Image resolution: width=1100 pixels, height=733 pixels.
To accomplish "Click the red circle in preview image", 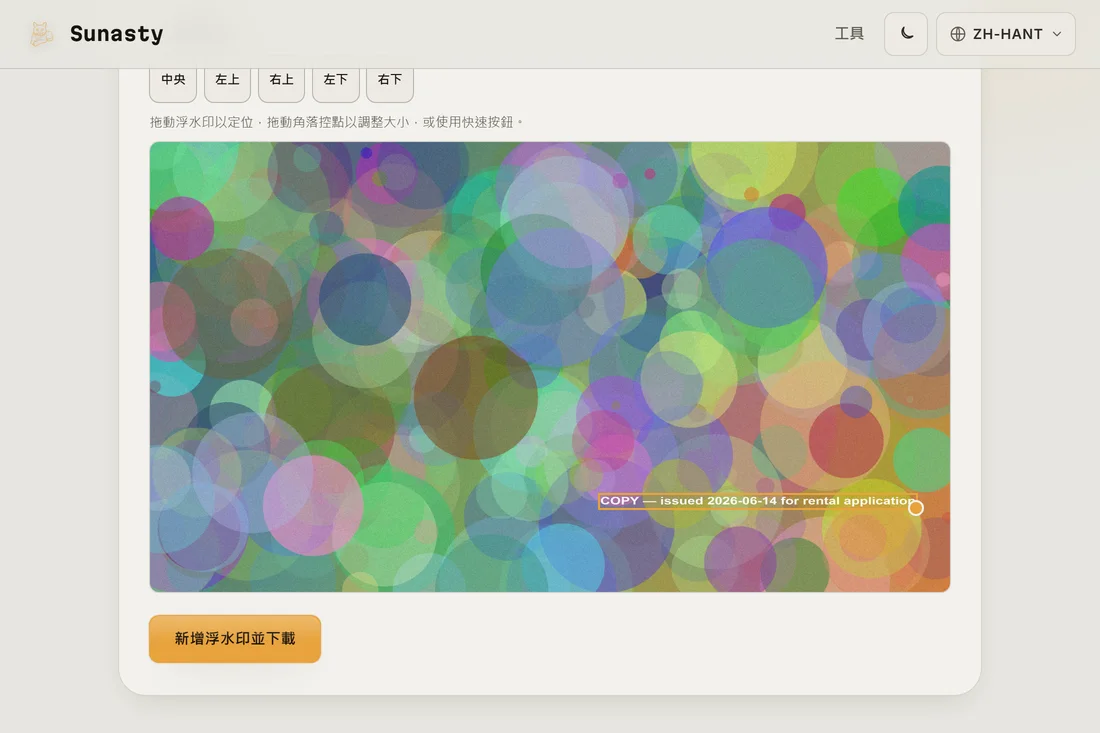I will pyautogui.click(x=845, y=441).
